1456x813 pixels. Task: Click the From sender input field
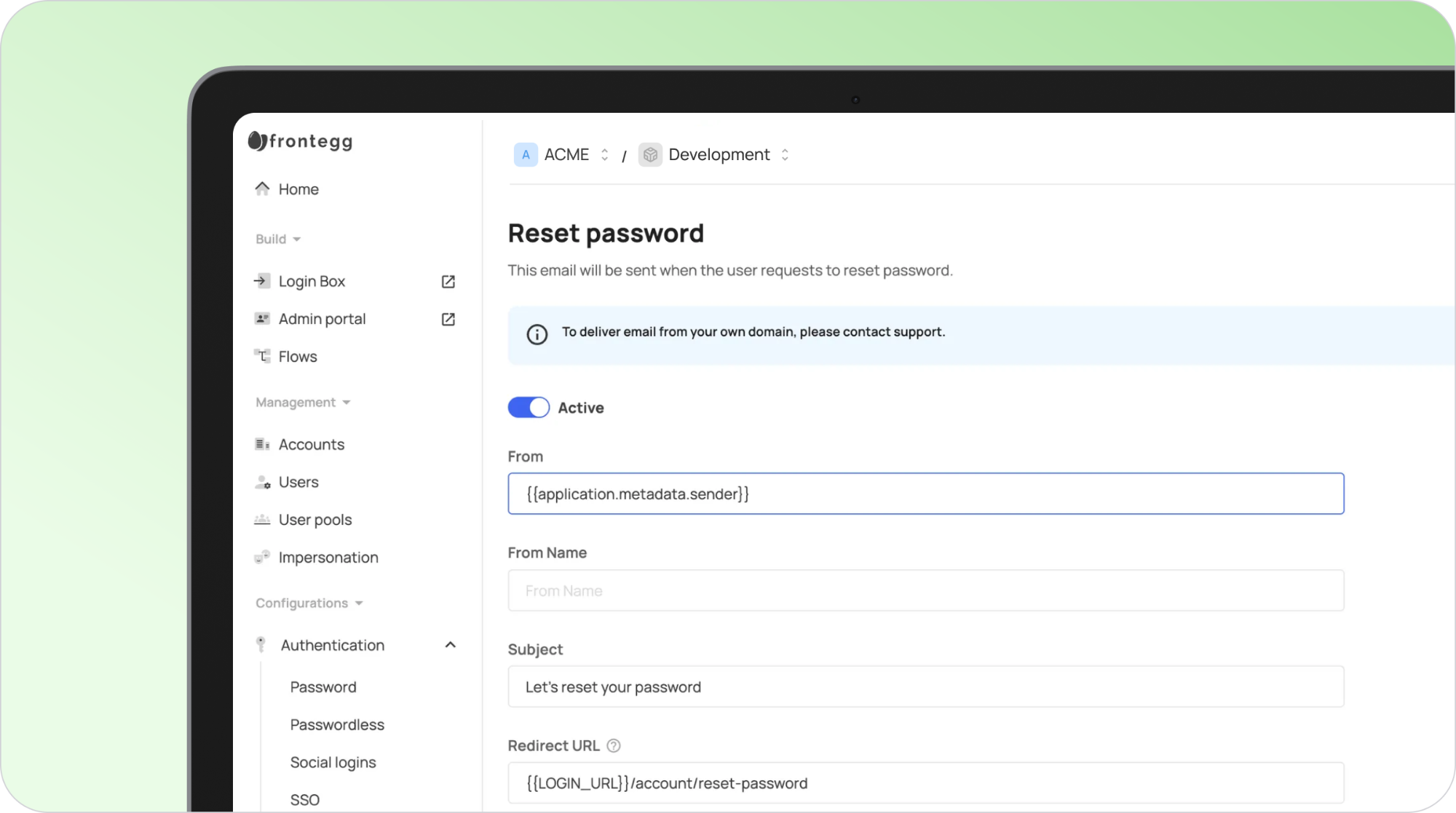pos(926,493)
